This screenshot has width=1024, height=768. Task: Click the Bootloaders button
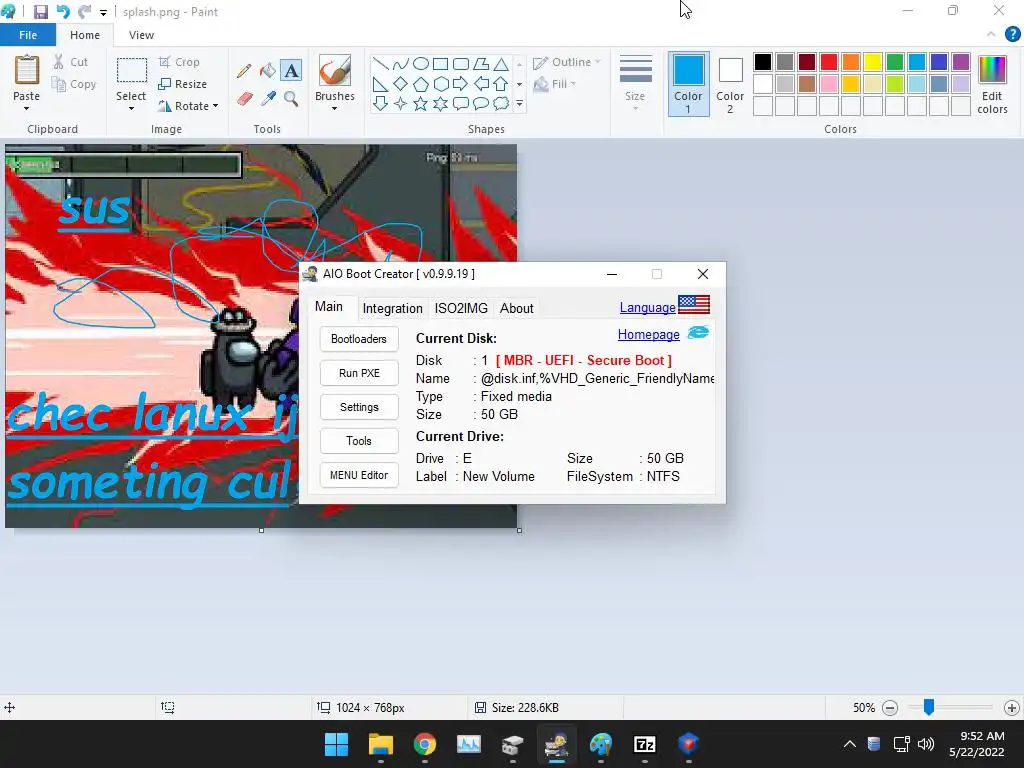point(359,339)
